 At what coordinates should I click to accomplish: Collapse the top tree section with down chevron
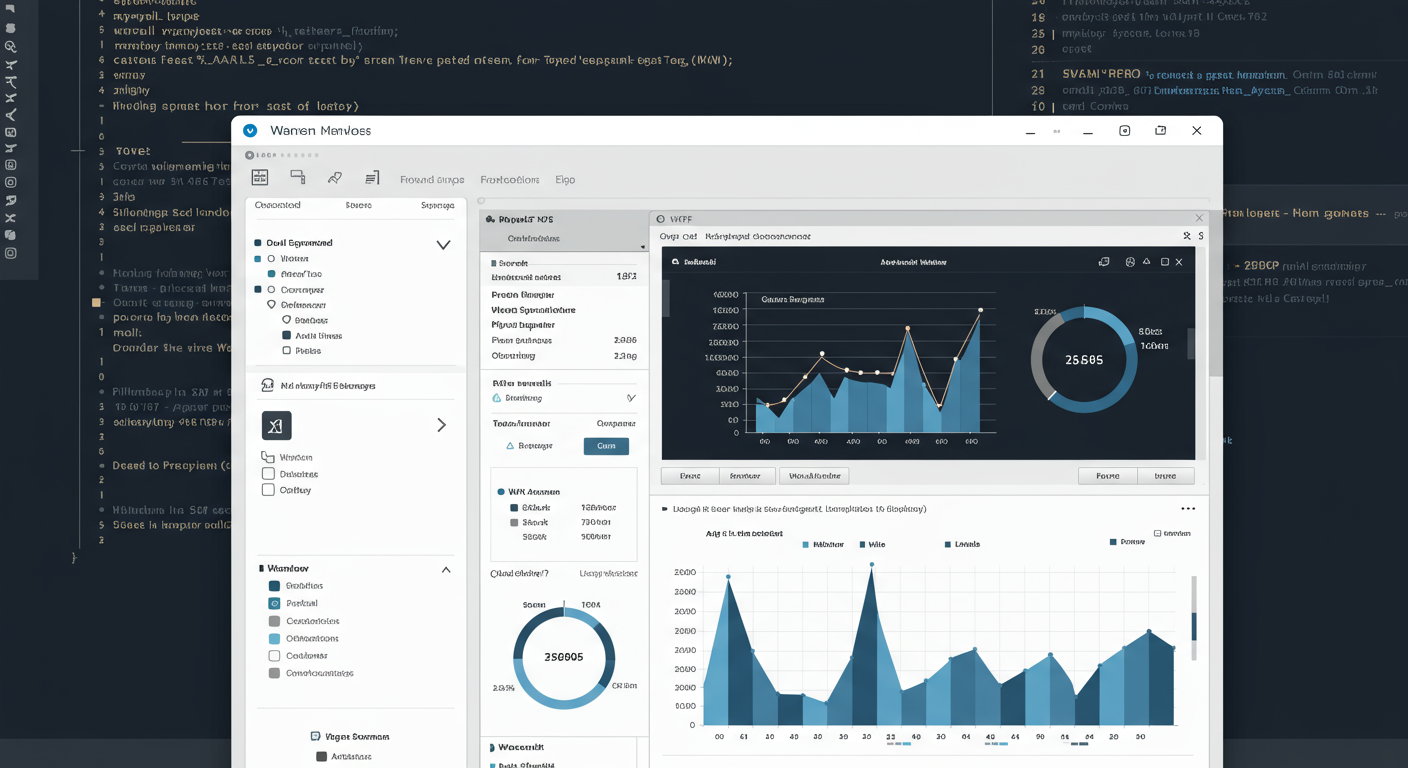[x=443, y=245]
